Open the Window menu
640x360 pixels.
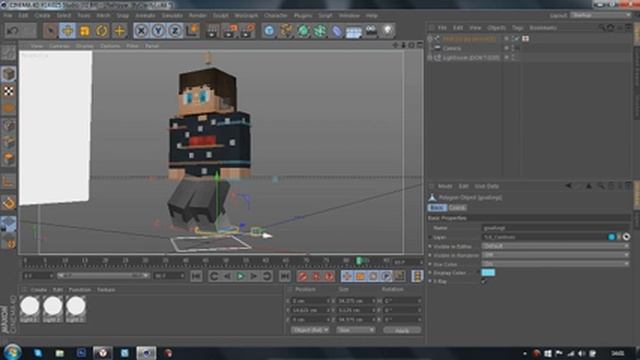349,16
